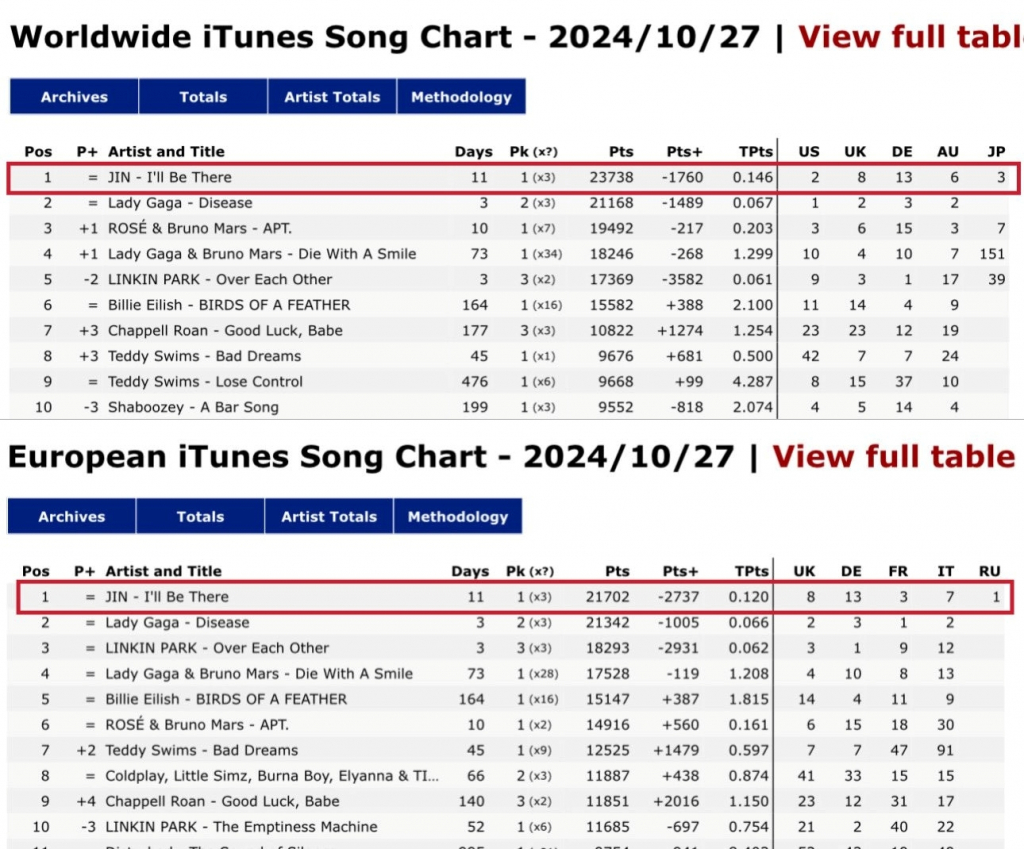
Task: Click LINKIN PARK - The Emptiness Machine entry
Action: [241, 827]
